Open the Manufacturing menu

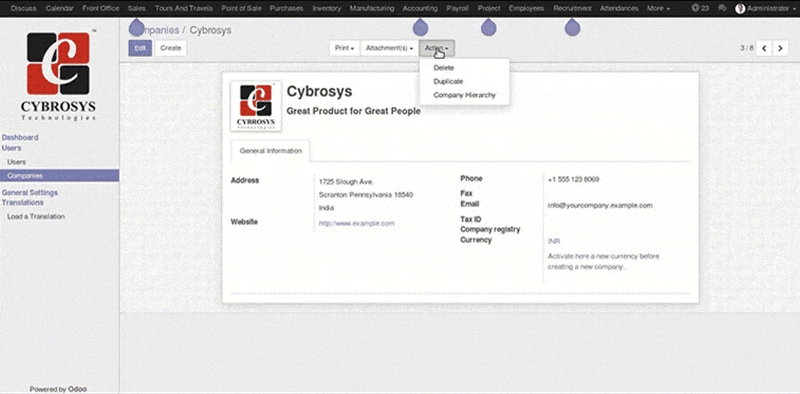tap(372, 8)
